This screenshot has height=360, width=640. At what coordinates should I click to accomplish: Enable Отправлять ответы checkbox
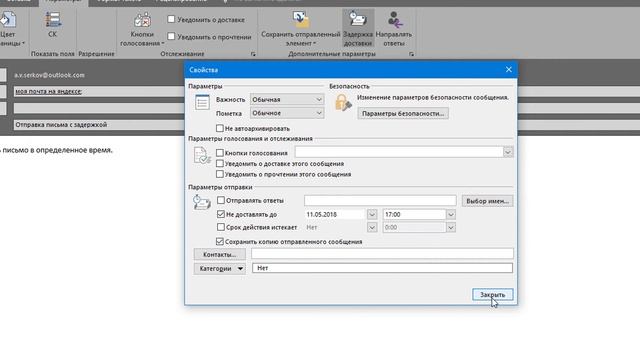pos(221,200)
